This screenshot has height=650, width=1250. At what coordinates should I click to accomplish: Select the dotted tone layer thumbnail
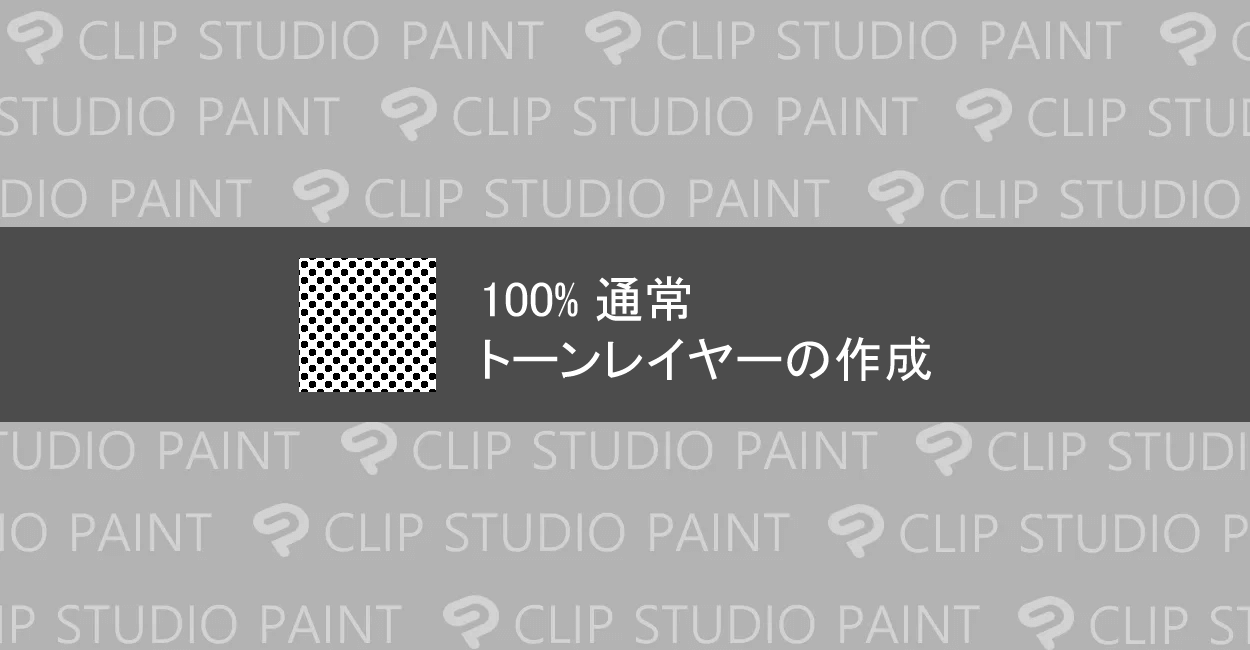click(x=368, y=325)
